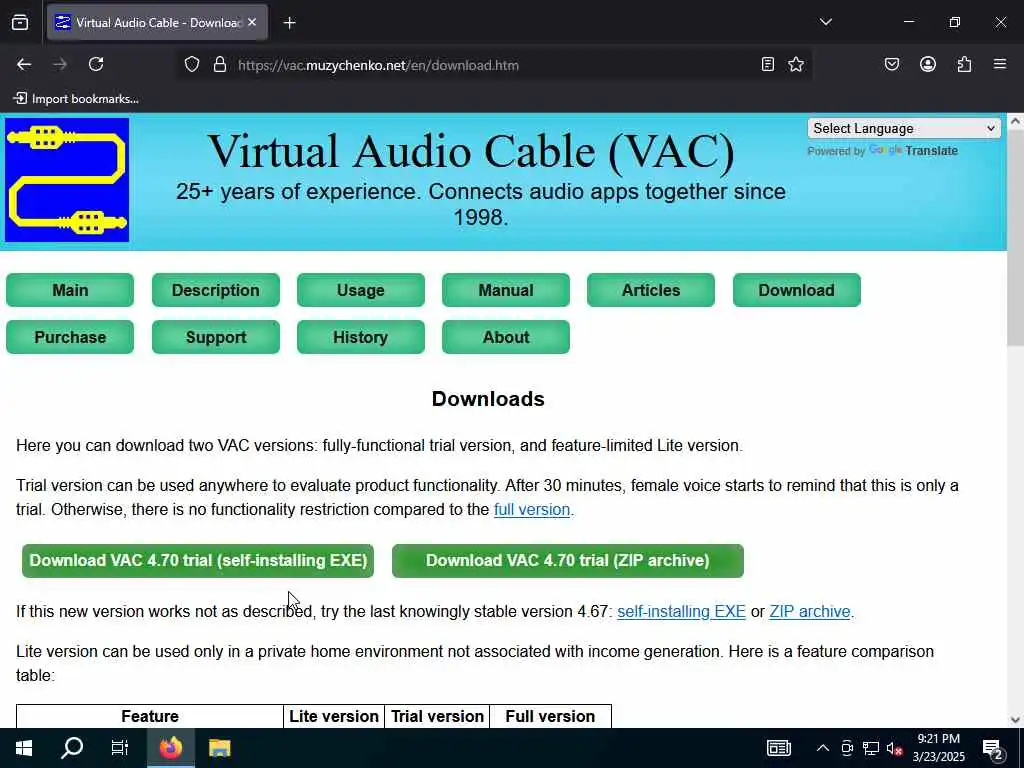Open the Purchase page
The image size is (1024, 768).
pos(70,337)
